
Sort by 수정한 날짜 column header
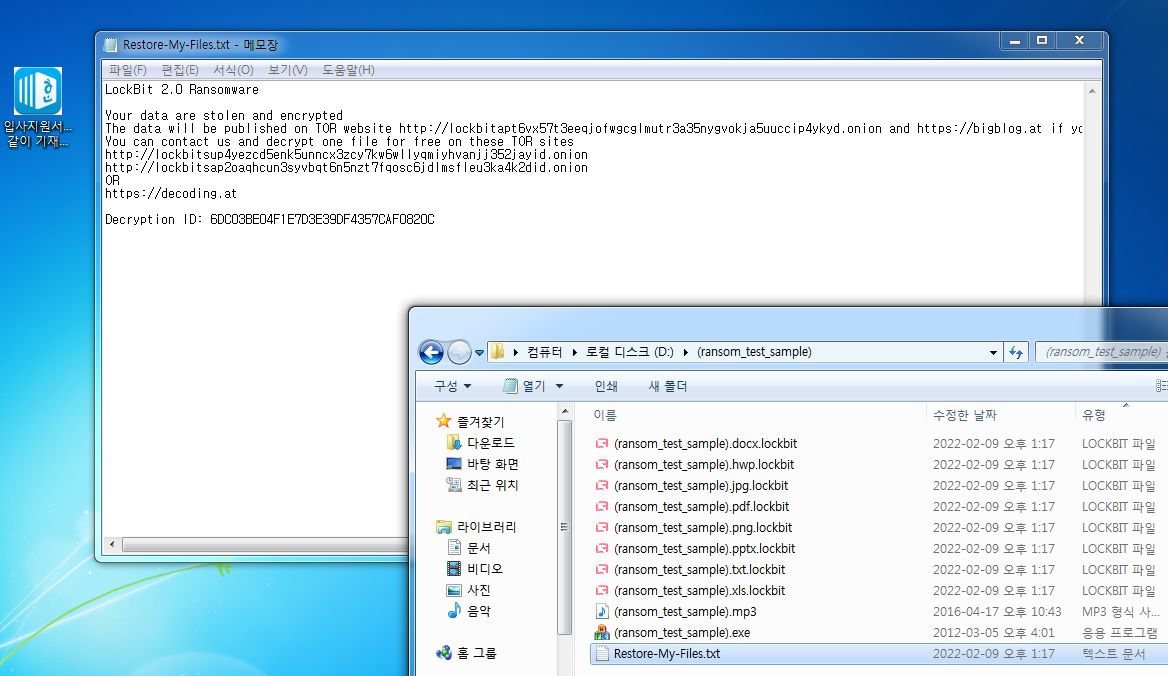click(1000, 415)
